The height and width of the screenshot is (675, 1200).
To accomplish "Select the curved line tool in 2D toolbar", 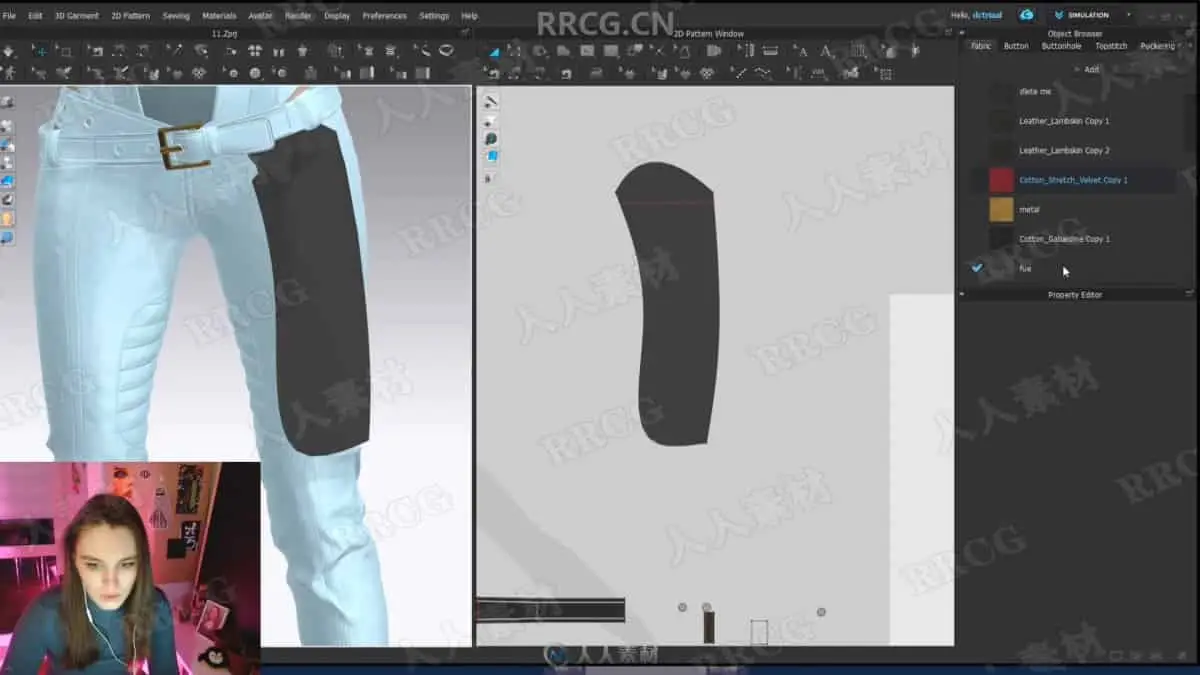I will (763, 73).
